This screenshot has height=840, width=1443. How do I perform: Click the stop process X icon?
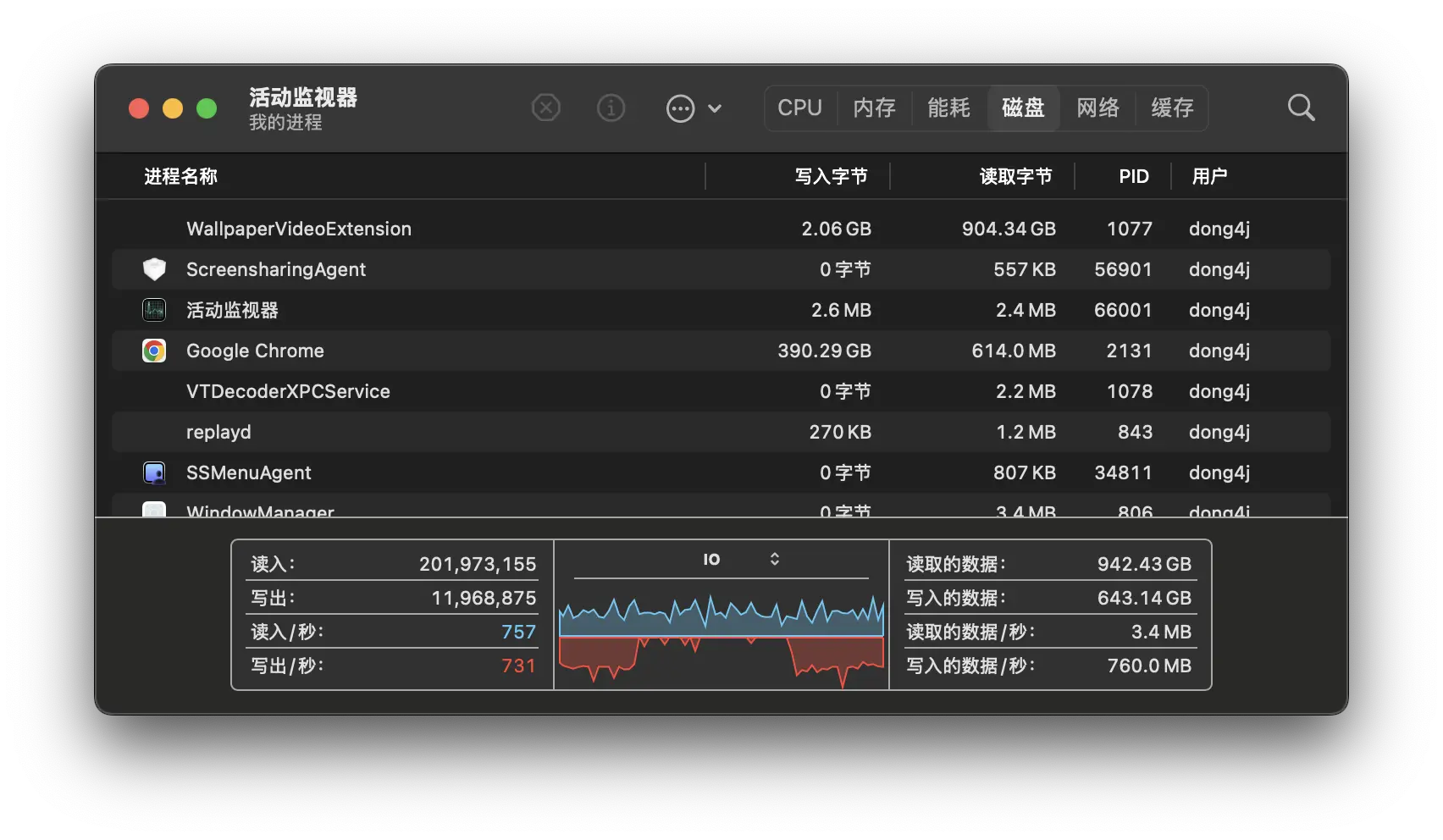[545, 108]
